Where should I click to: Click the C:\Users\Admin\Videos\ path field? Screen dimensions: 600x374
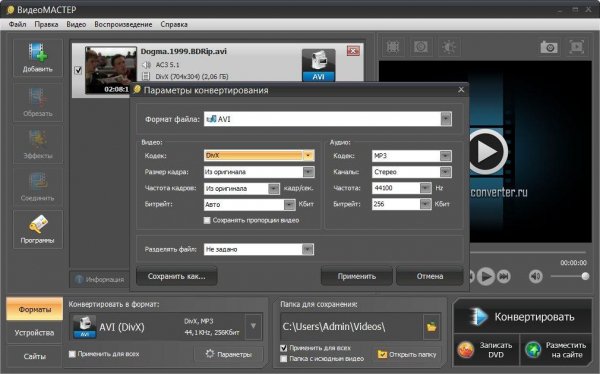coord(352,327)
